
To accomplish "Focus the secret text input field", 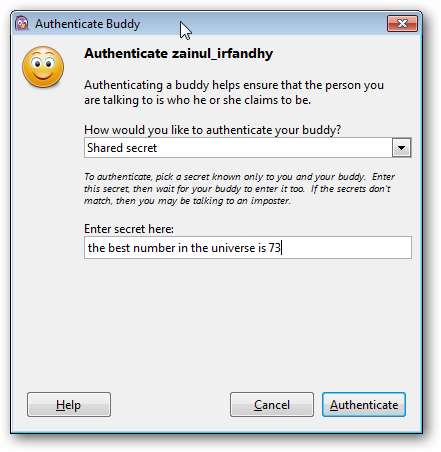I will pos(248,248).
